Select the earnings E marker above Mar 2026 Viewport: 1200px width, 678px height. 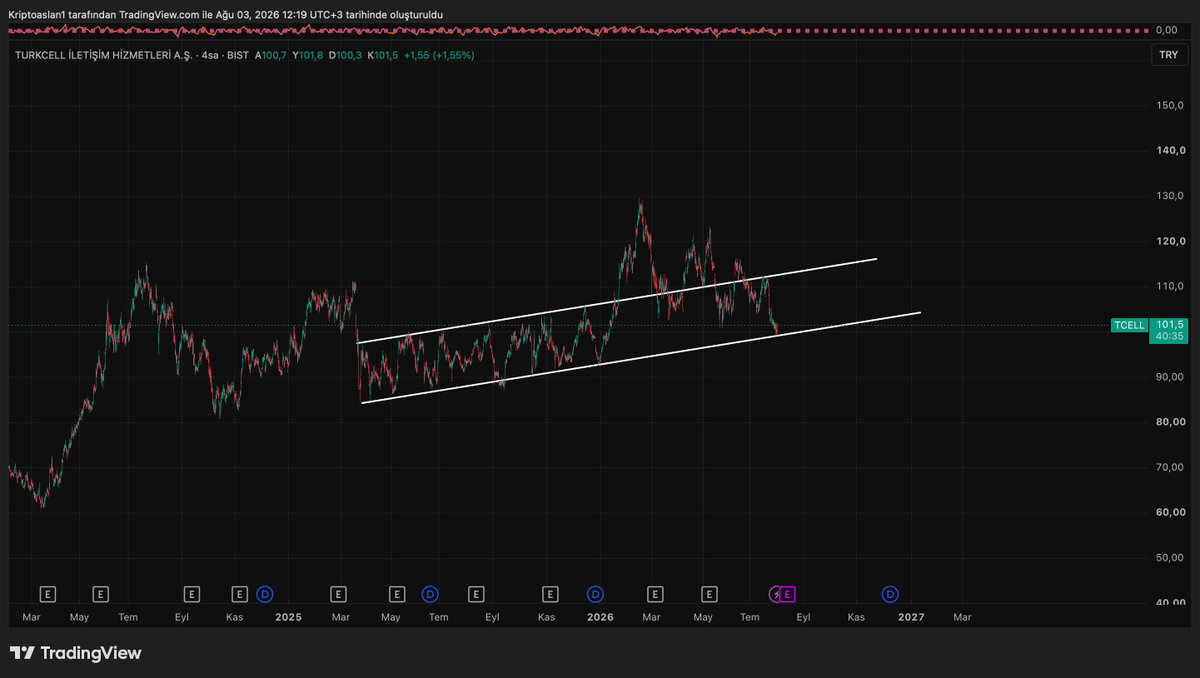(655, 594)
